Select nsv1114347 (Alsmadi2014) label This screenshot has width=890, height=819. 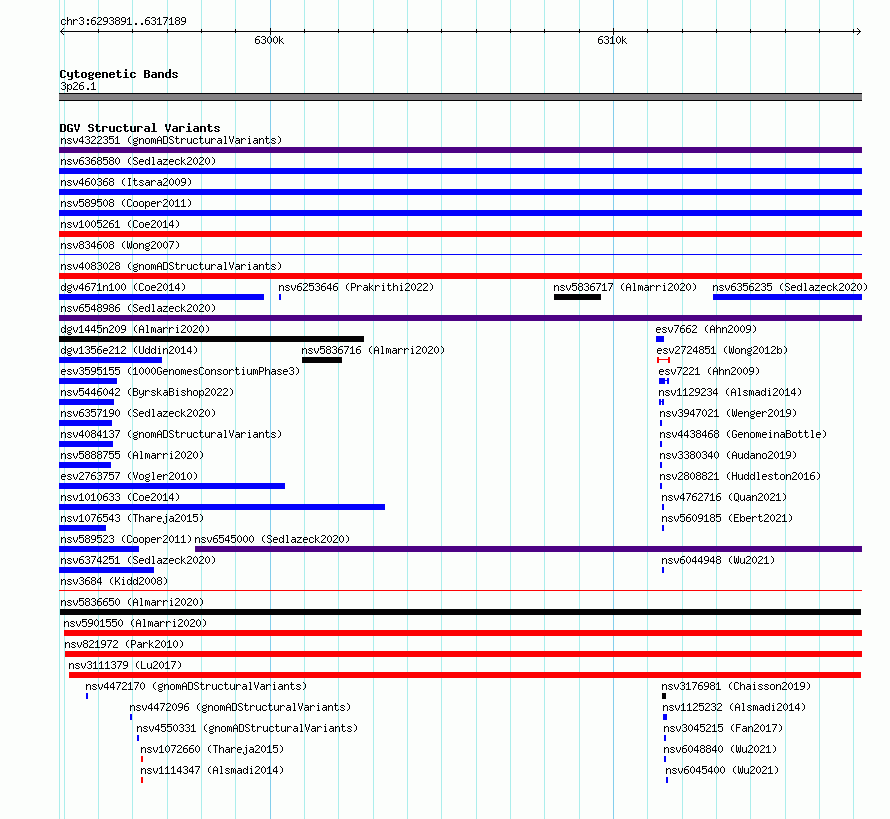click(212, 770)
